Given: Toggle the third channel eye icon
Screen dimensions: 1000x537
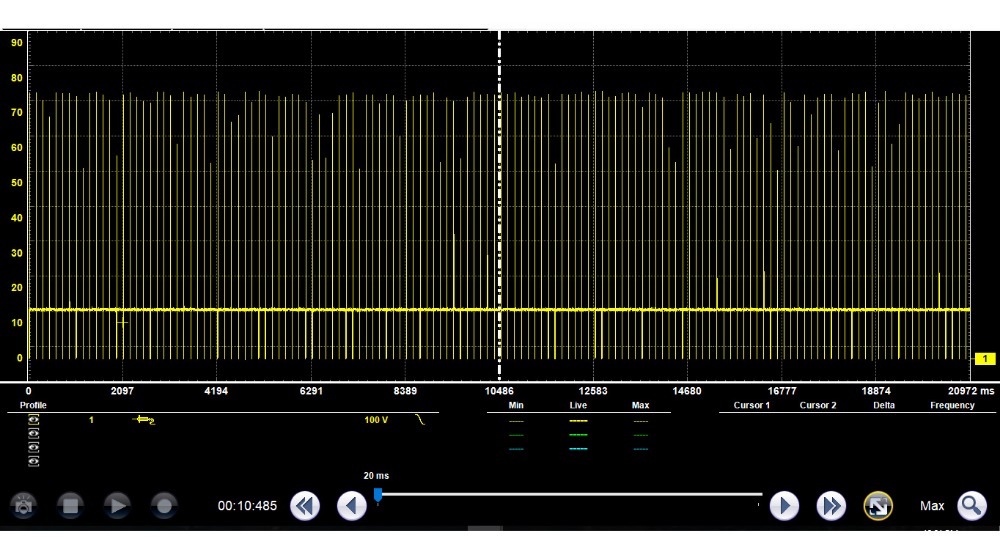Looking at the screenshot, I should [x=34, y=447].
